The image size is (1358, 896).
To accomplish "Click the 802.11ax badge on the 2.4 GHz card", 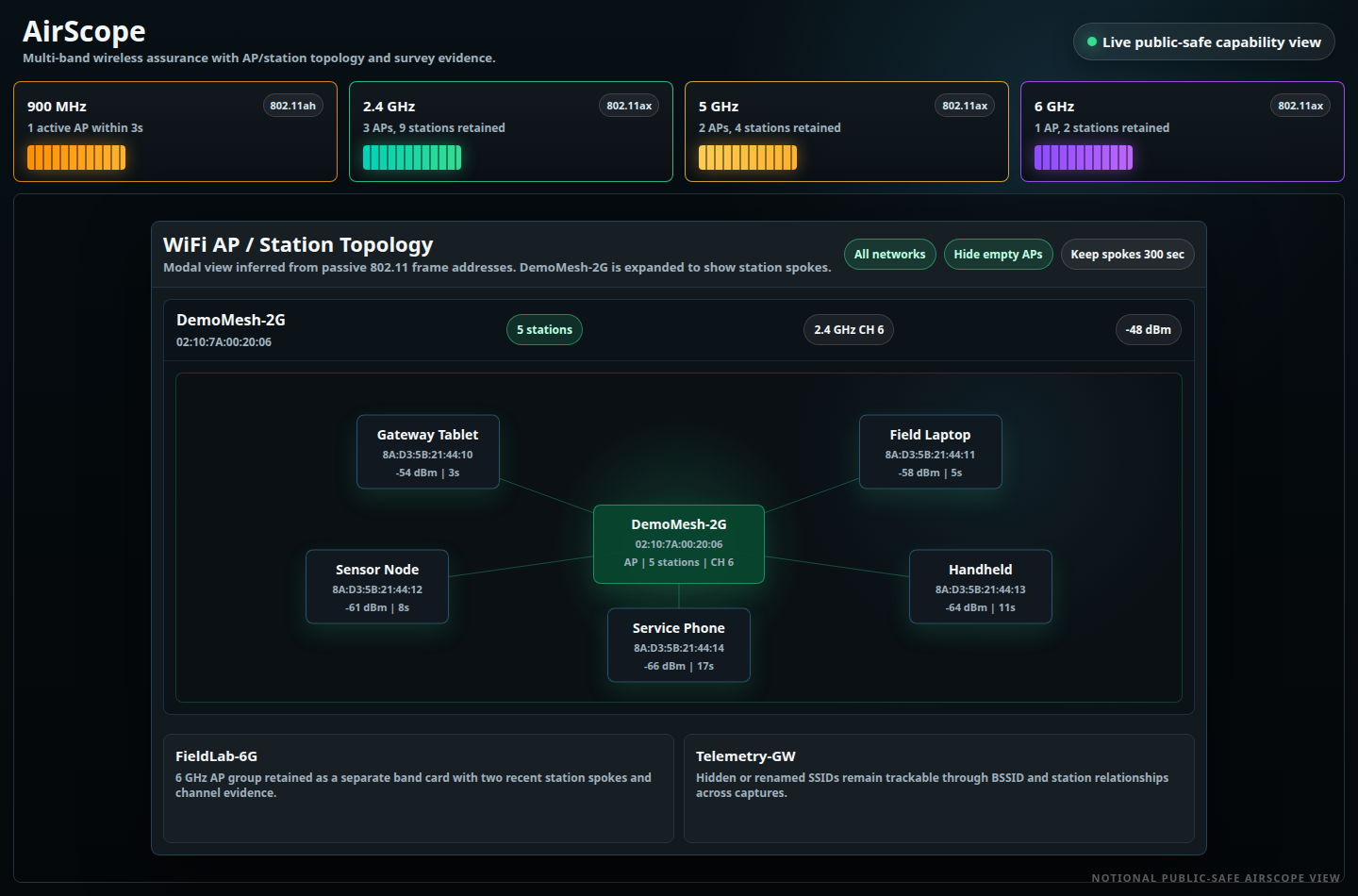I will (x=629, y=106).
